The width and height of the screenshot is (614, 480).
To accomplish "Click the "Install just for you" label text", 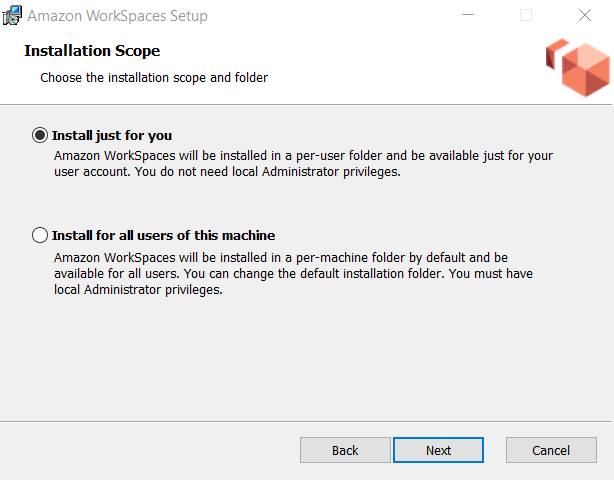I will tap(119, 135).
